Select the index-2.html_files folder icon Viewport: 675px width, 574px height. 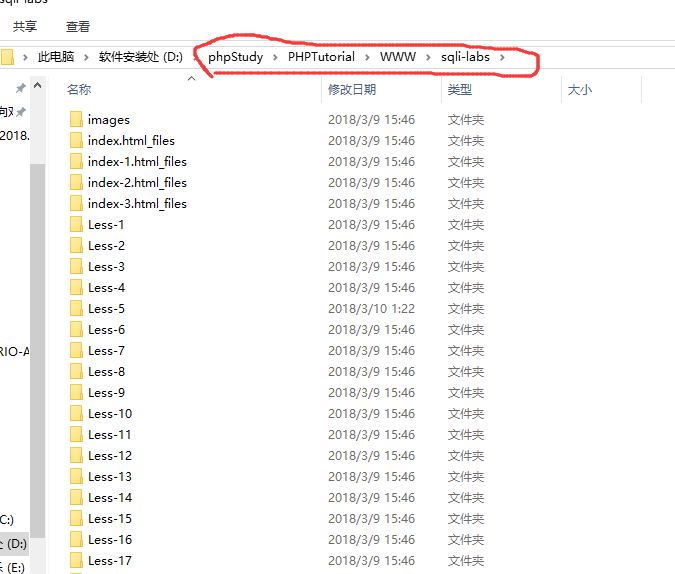tap(76, 183)
